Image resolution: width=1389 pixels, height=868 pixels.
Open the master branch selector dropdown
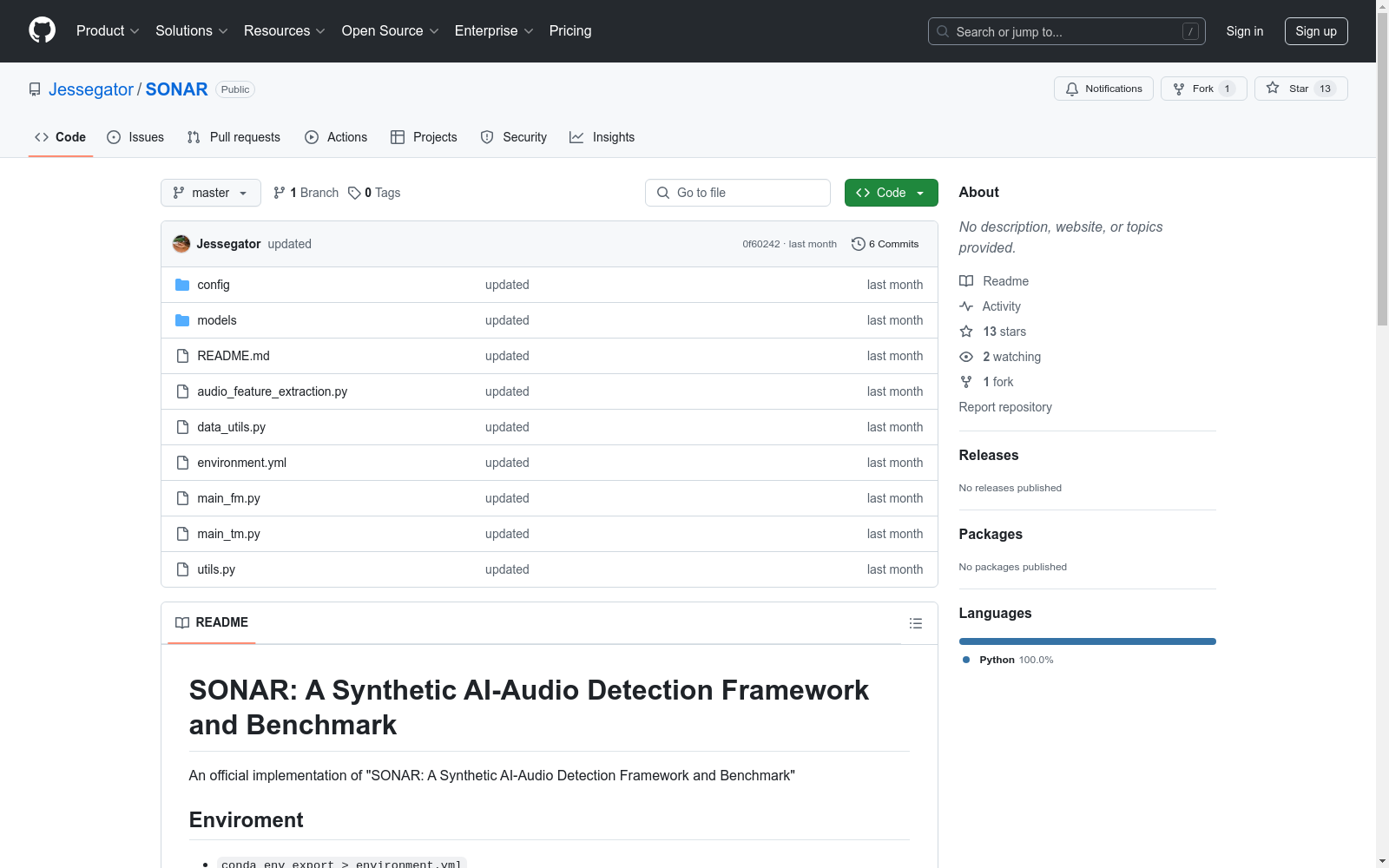(x=211, y=193)
